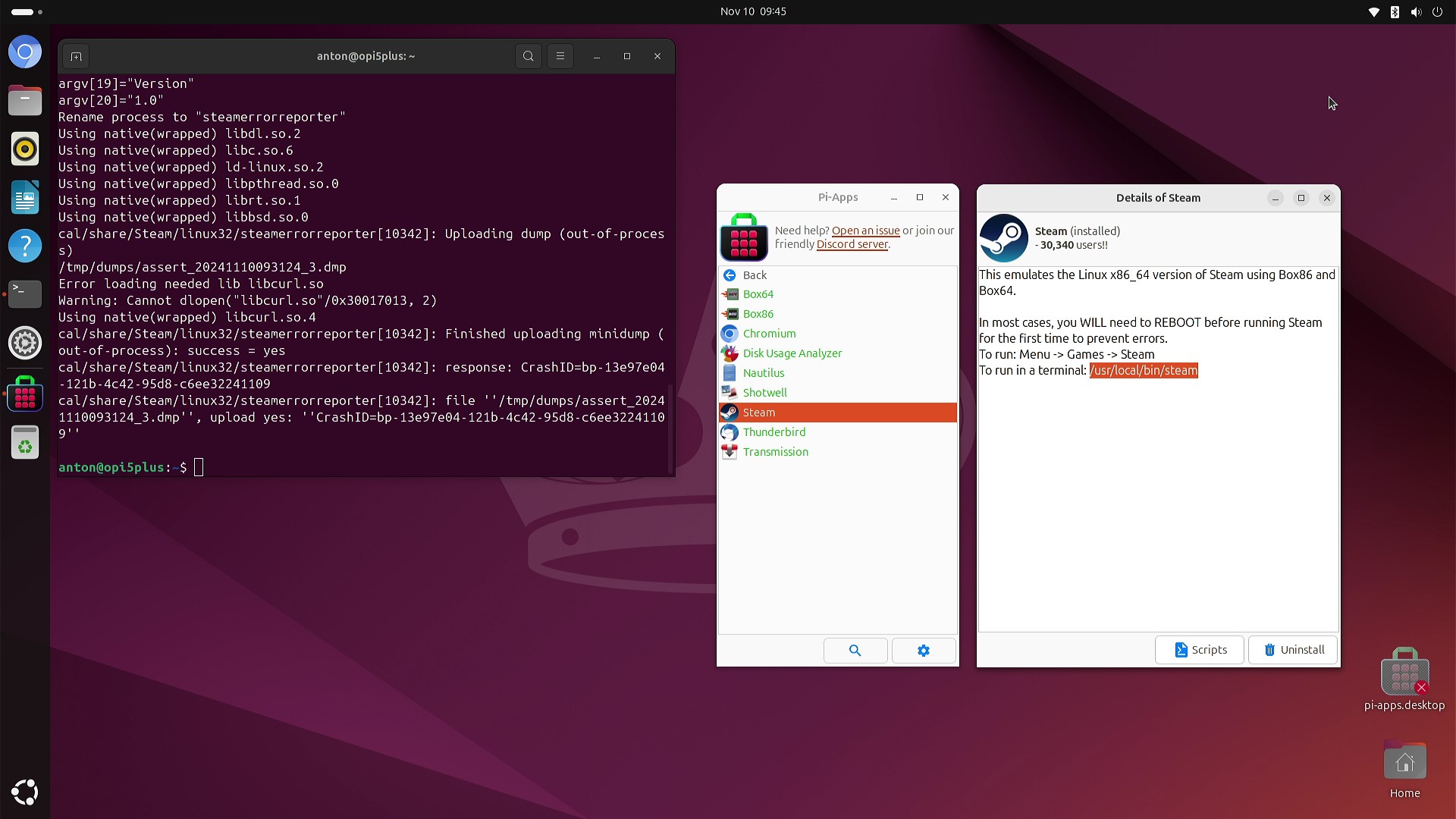The width and height of the screenshot is (1456, 819).
Task: Click the terminal search icon
Action: [x=529, y=56]
